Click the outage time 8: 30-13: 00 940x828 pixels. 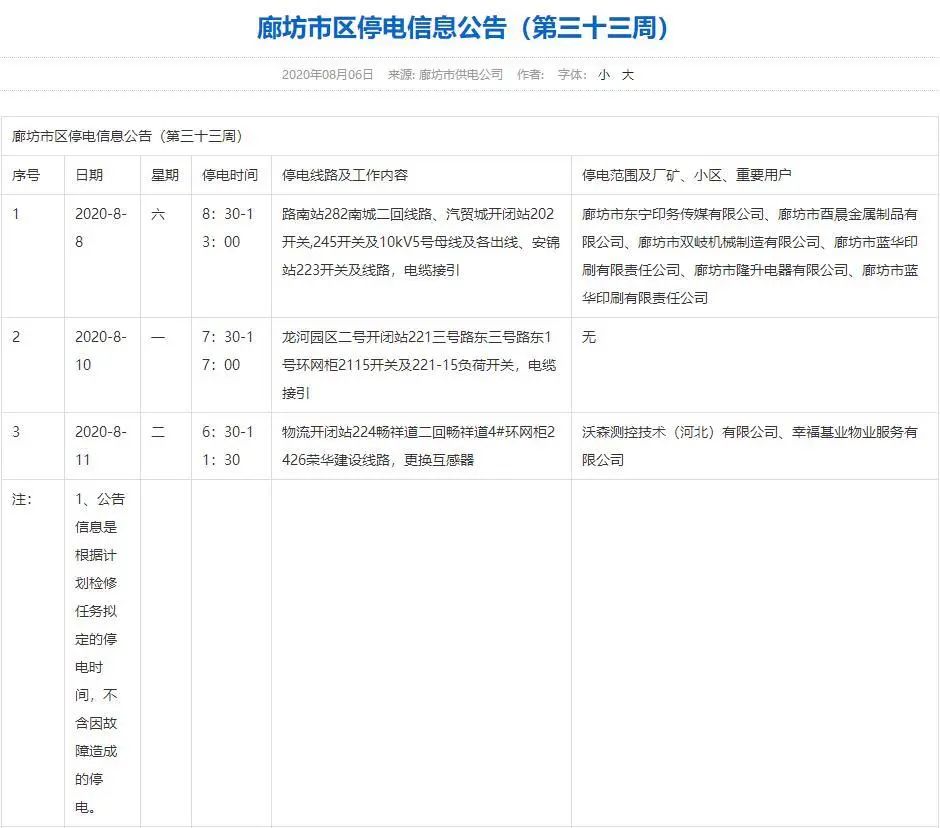pos(231,256)
